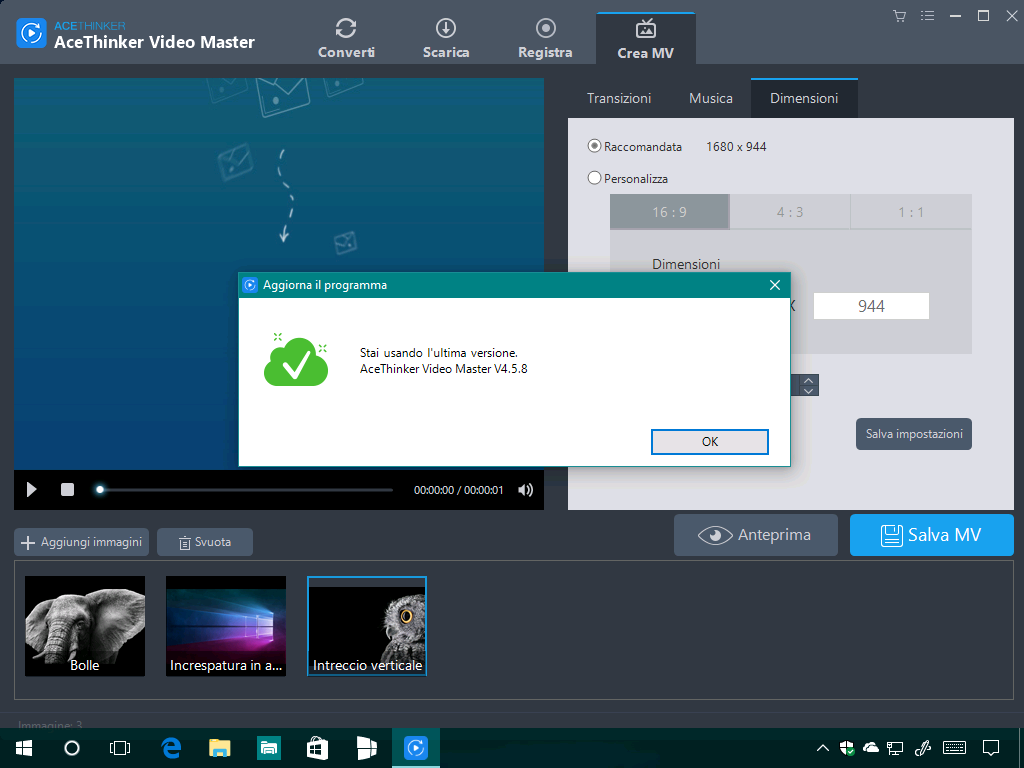Choose the 4 : 3 aspect ratio
Image resolution: width=1024 pixels, height=768 pixels.
790,212
